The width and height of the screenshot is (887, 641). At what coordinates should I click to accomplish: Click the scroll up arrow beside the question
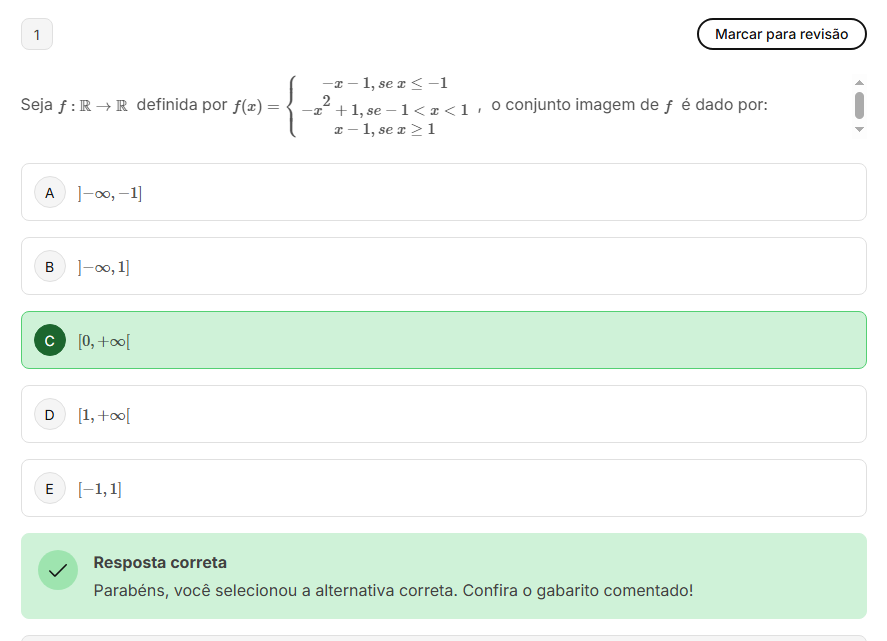(x=858, y=83)
